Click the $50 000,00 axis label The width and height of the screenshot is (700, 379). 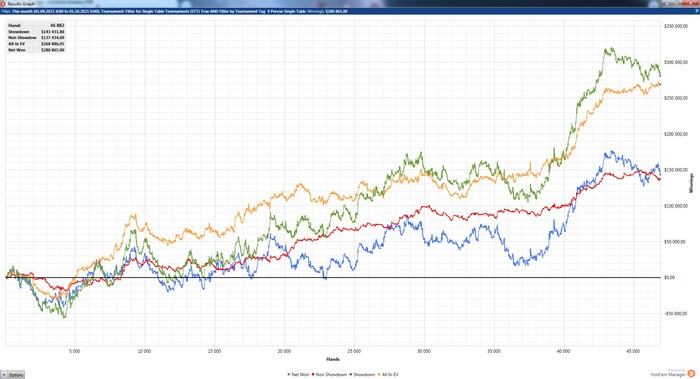(675, 242)
